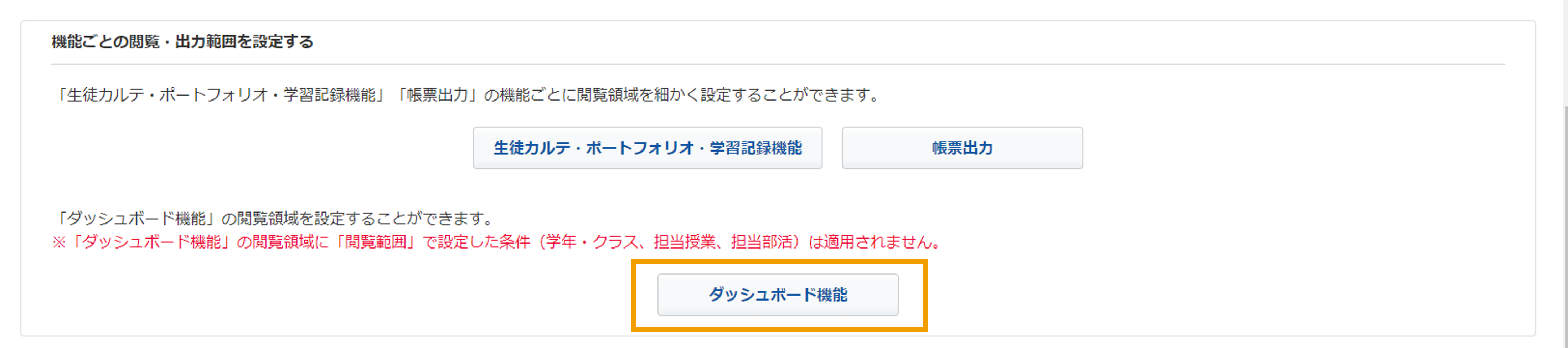Open the 生徒カルテ・ポートフォリオ・学習記録機能 button
Screen dimensions: 1568x348
click(648, 148)
